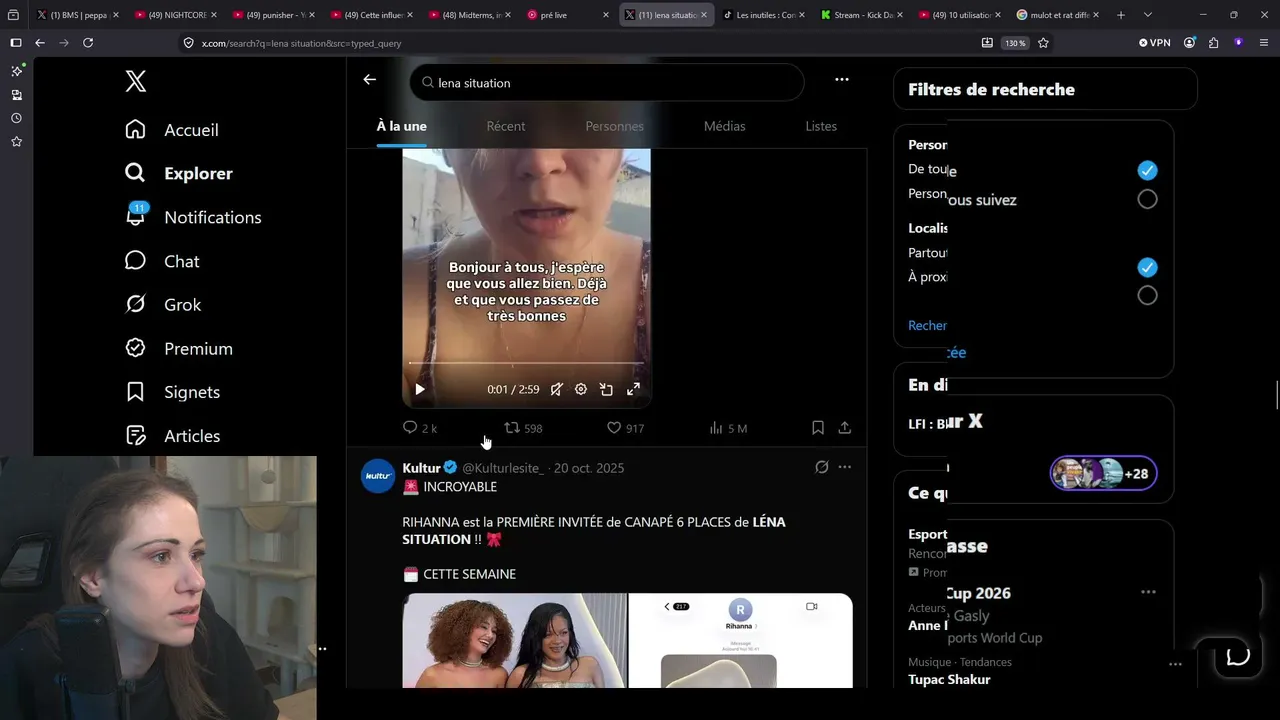Bookmark this page with the star

point(1043,43)
